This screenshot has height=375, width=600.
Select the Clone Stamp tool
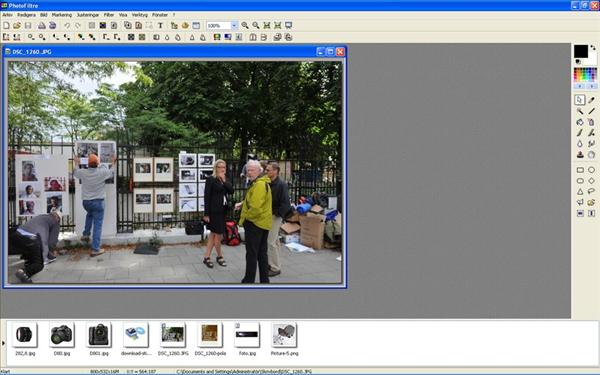[x=580, y=155]
